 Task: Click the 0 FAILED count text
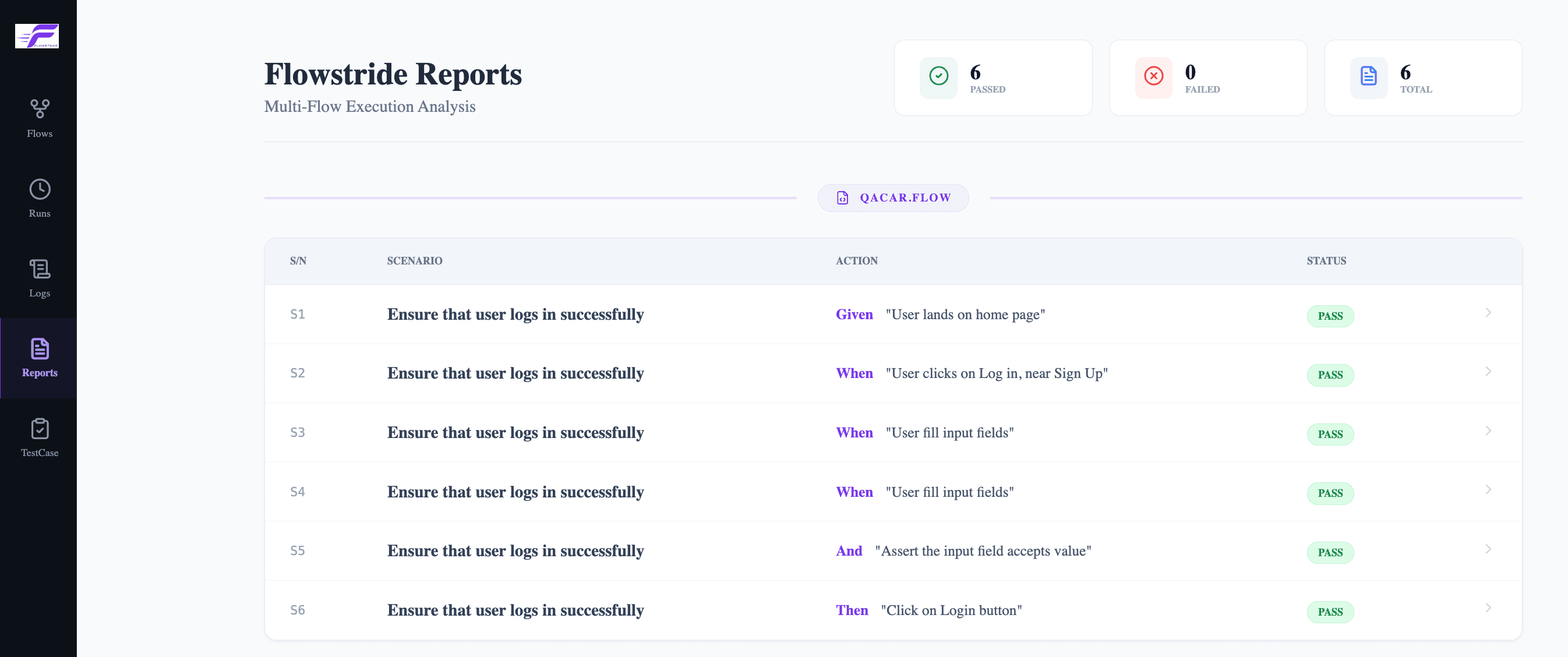click(x=1202, y=79)
